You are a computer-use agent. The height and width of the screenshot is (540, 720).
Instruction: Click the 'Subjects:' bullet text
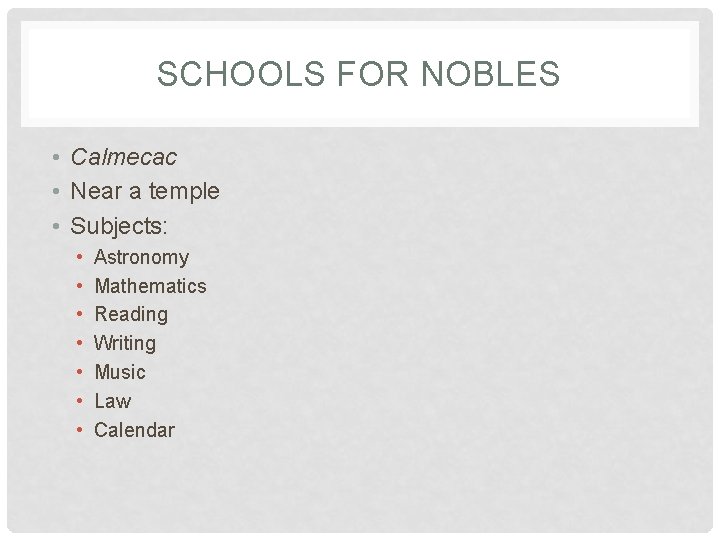click(x=118, y=223)
